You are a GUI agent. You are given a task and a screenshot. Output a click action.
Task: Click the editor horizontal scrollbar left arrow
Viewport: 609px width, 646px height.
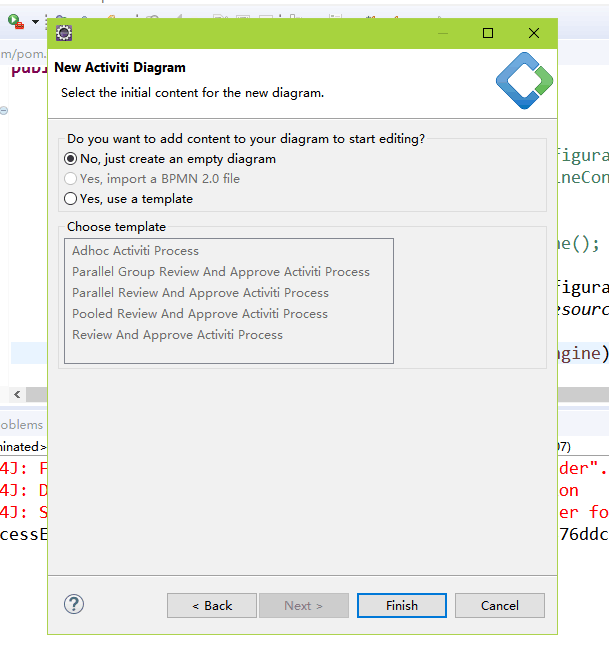(17, 395)
